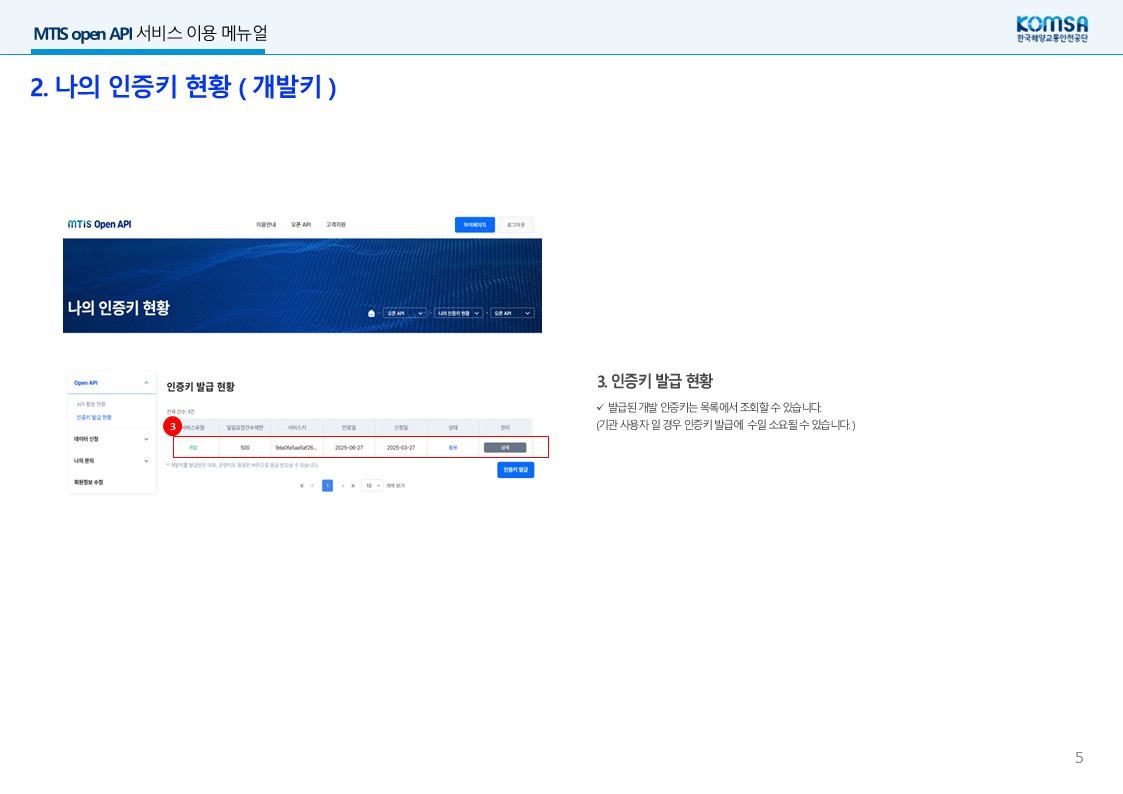Screen dimensions: 1123x794
Task: Select API 활용 현황 in sidebar
Action: click(91, 405)
